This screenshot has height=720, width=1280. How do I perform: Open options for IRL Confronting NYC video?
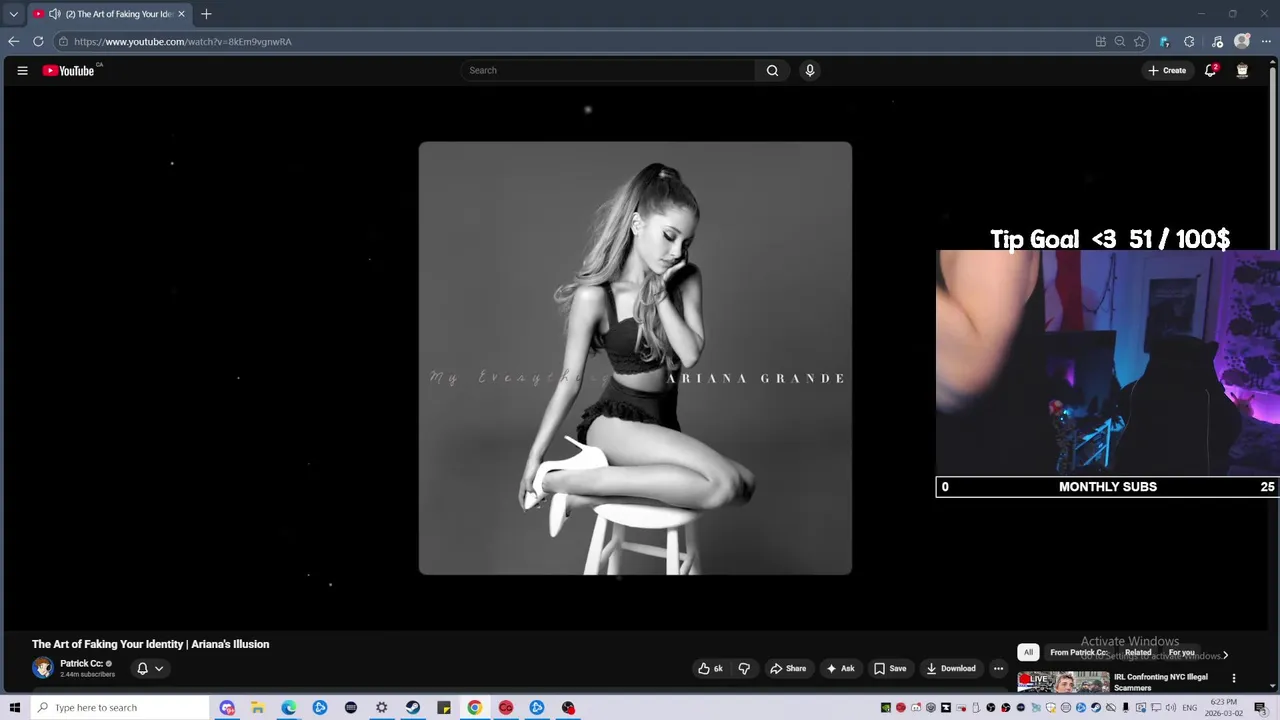[x=1233, y=678]
